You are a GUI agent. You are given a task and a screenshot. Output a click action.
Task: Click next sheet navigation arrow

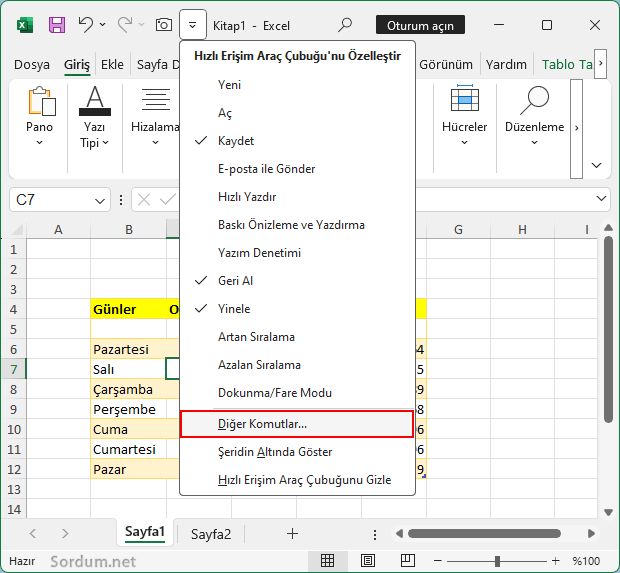pyautogui.click(x=65, y=533)
